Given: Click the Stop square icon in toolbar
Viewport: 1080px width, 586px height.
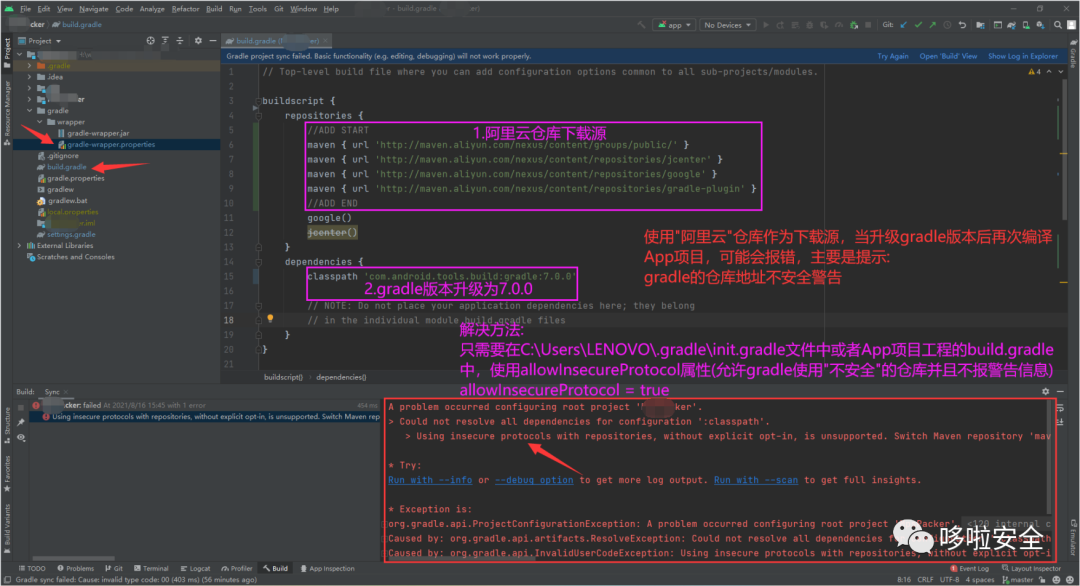Looking at the screenshot, I should (868, 25).
